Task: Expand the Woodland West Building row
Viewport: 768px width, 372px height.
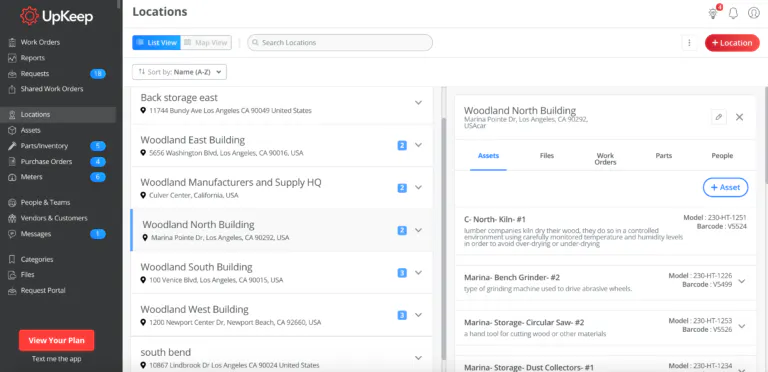Action: (418, 315)
